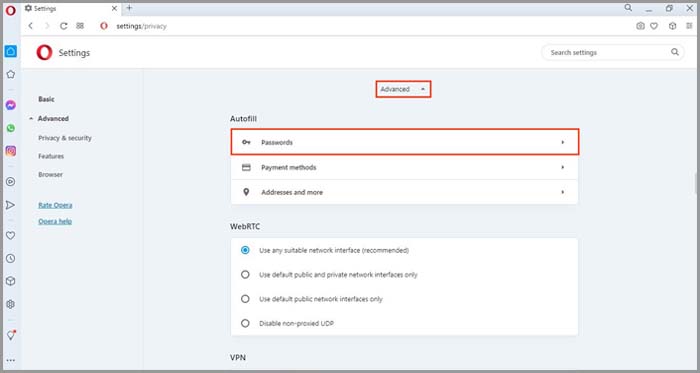The image size is (700, 373).
Task: Open Browser settings section
Action: (x=50, y=174)
